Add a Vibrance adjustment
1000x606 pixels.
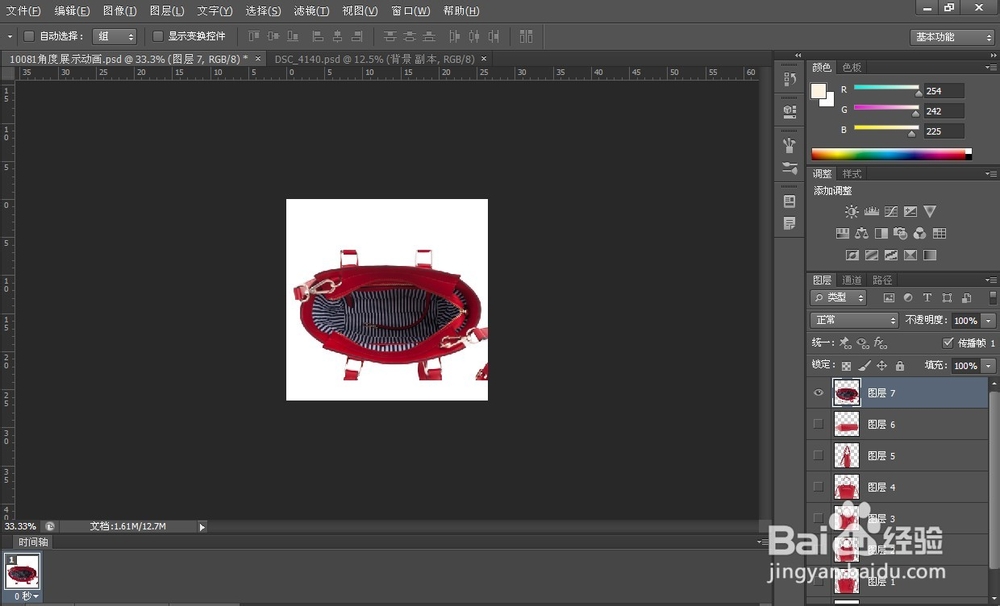coord(930,211)
